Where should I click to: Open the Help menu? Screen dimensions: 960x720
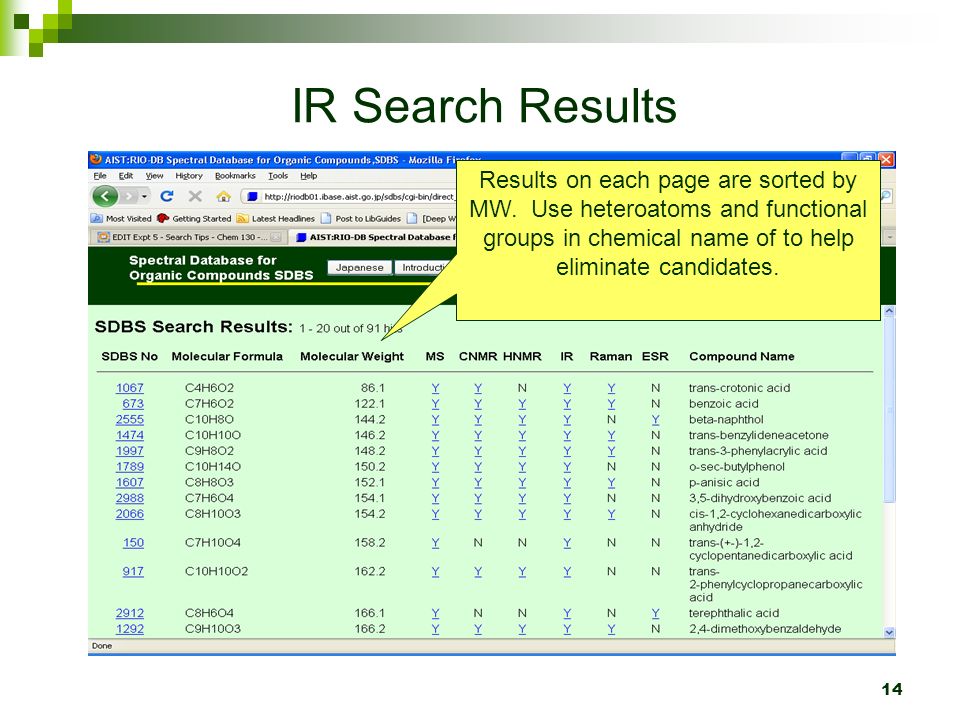click(x=309, y=176)
